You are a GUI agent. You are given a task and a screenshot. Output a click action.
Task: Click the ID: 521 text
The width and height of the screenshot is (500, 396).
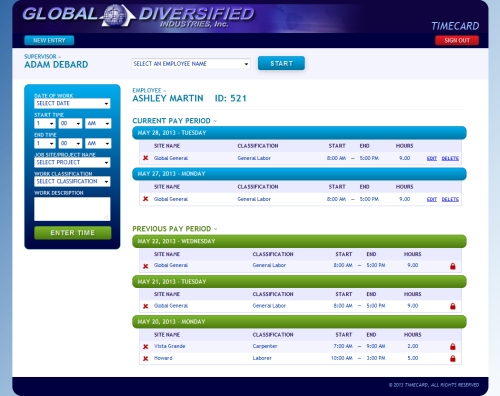(230, 98)
